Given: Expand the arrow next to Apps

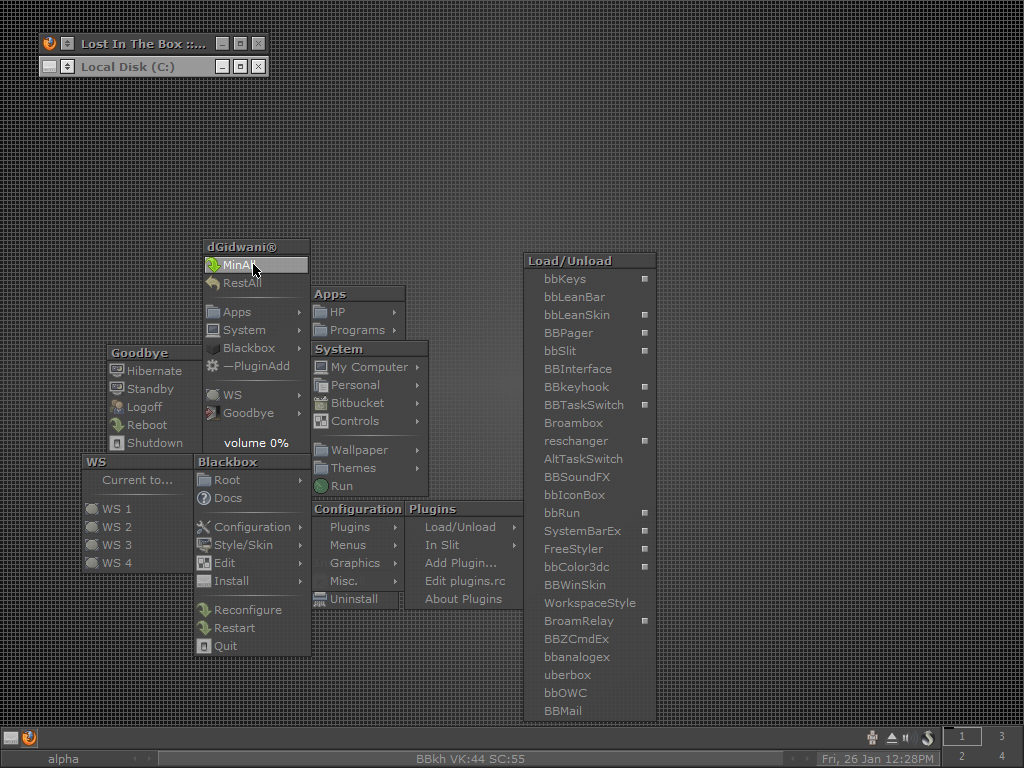Looking at the screenshot, I should (300, 312).
